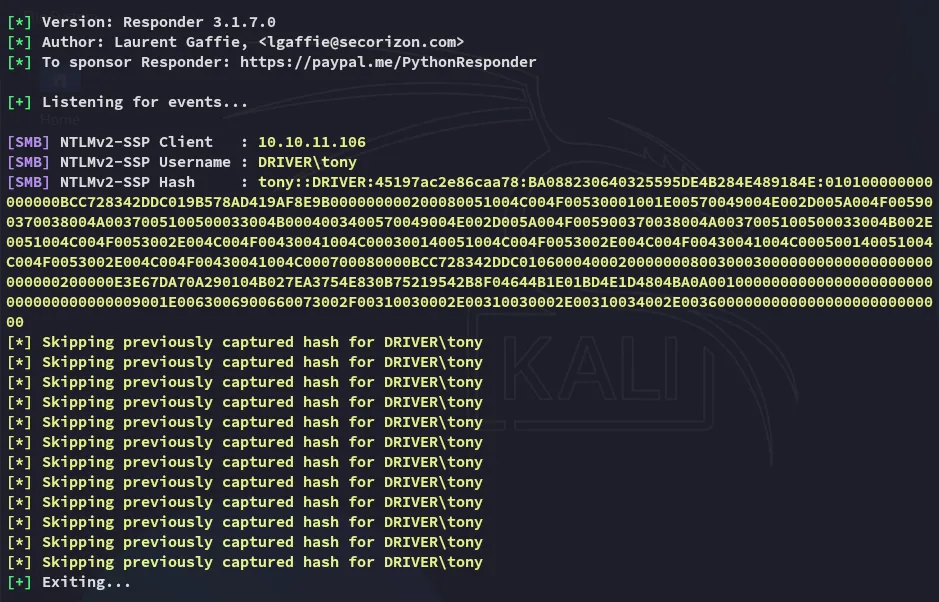Click the final '00' hash line
939x602 pixels.
(15, 322)
